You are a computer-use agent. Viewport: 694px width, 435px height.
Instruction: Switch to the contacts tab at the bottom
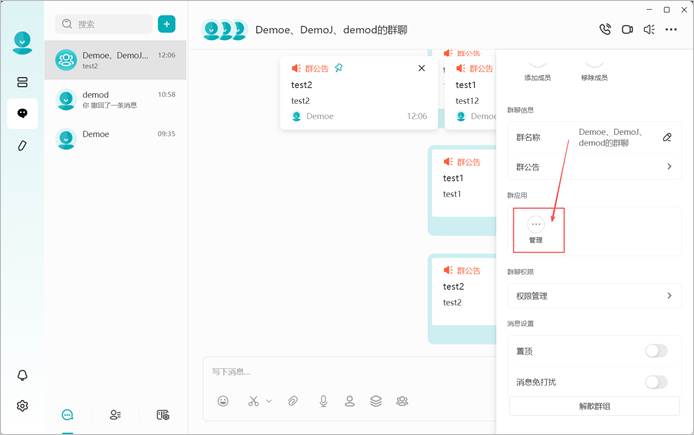pos(115,415)
